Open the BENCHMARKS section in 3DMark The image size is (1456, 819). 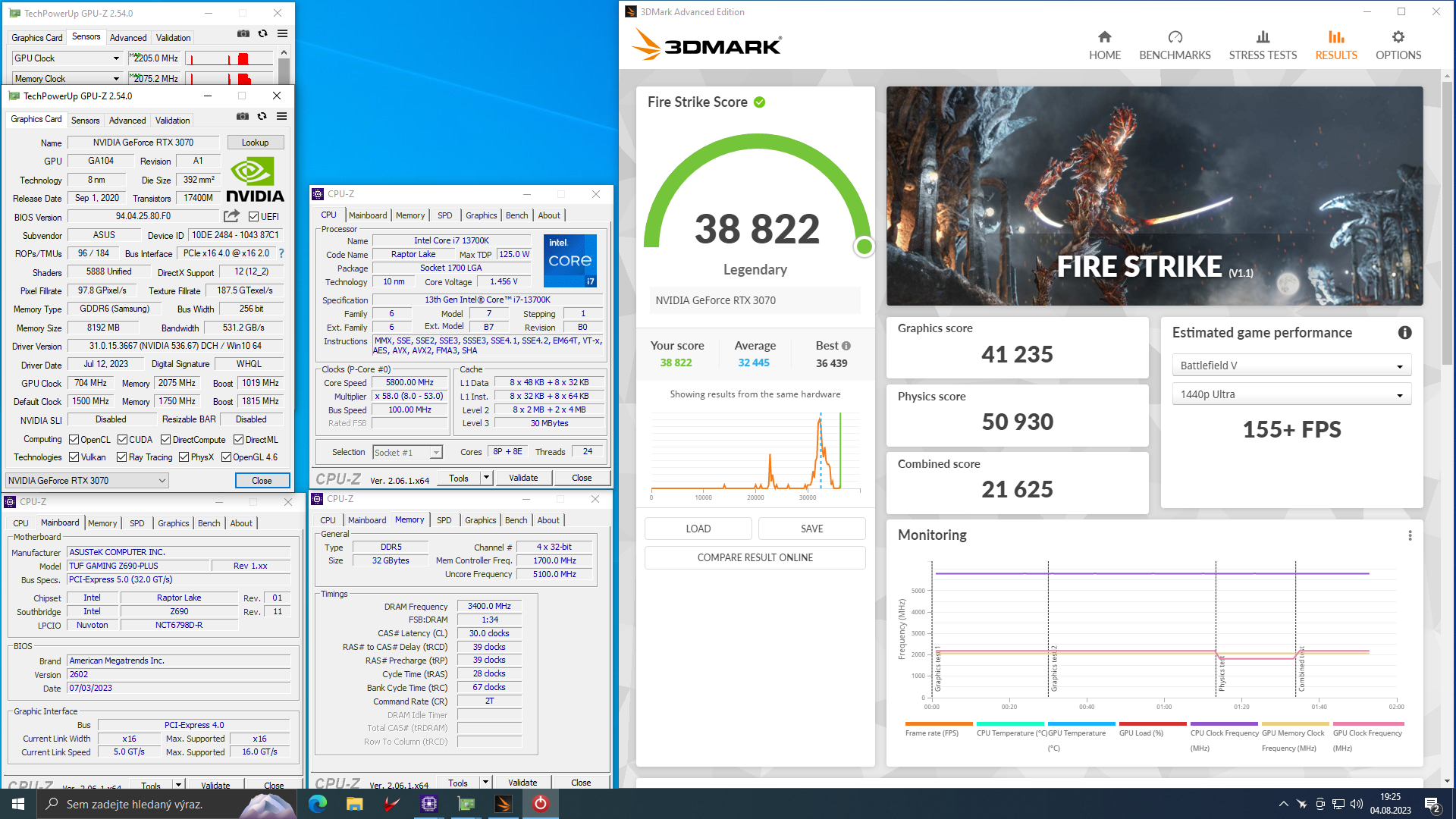tap(1175, 45)
